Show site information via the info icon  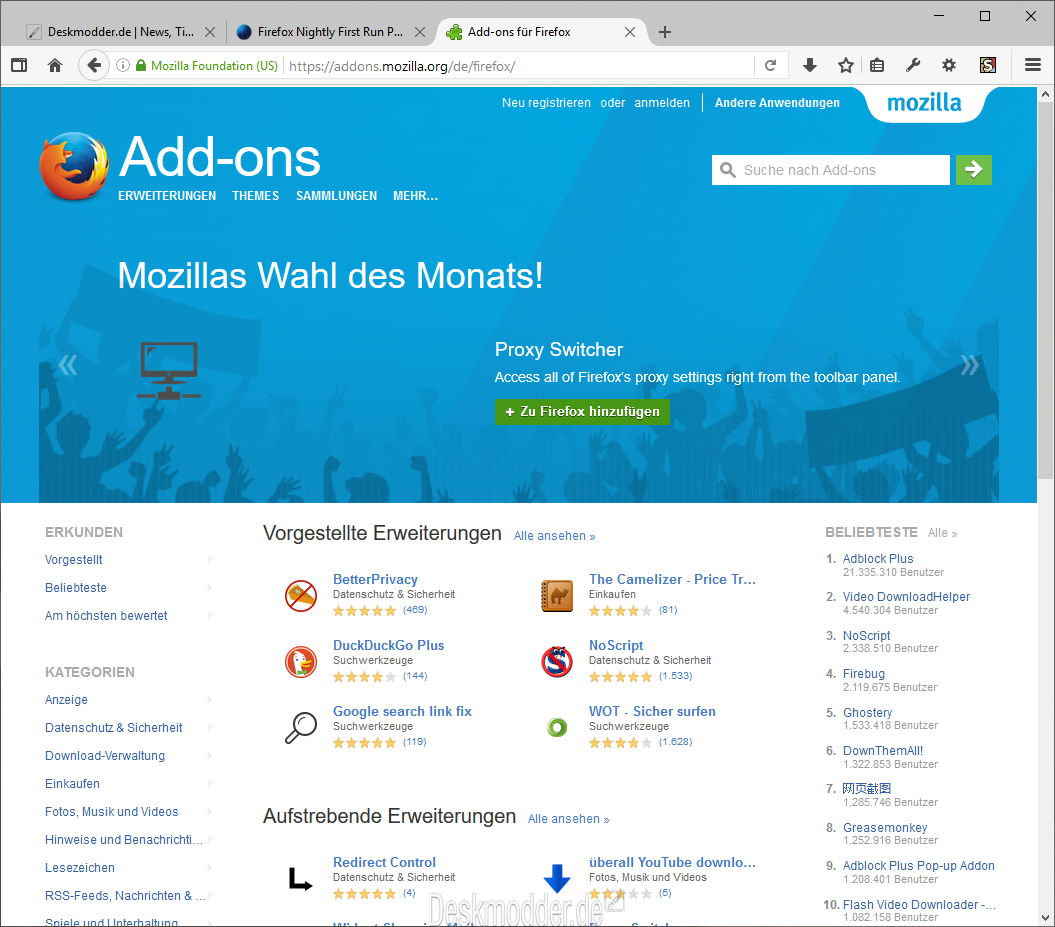(122, 65)
